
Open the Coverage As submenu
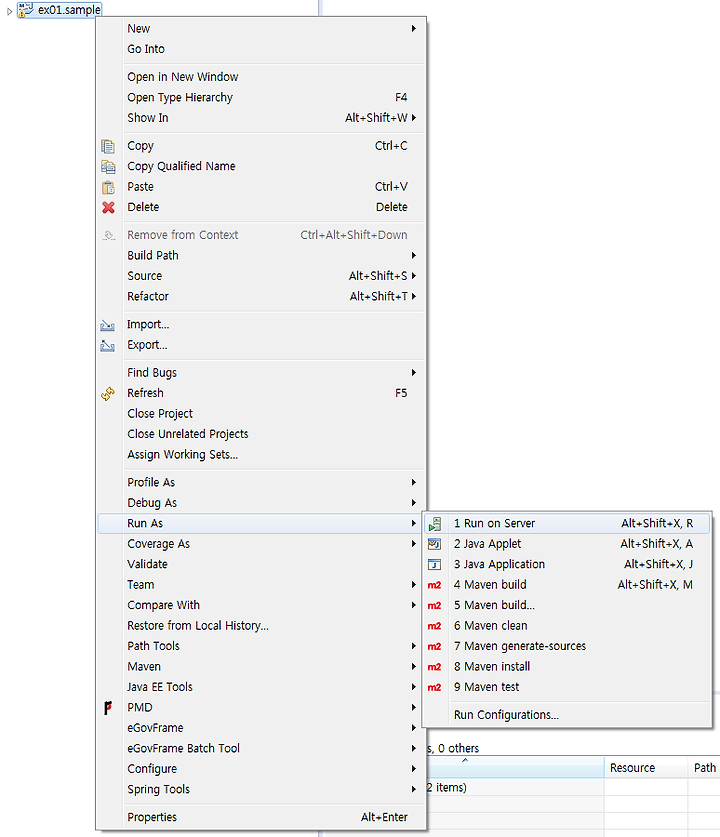(262, 544)
